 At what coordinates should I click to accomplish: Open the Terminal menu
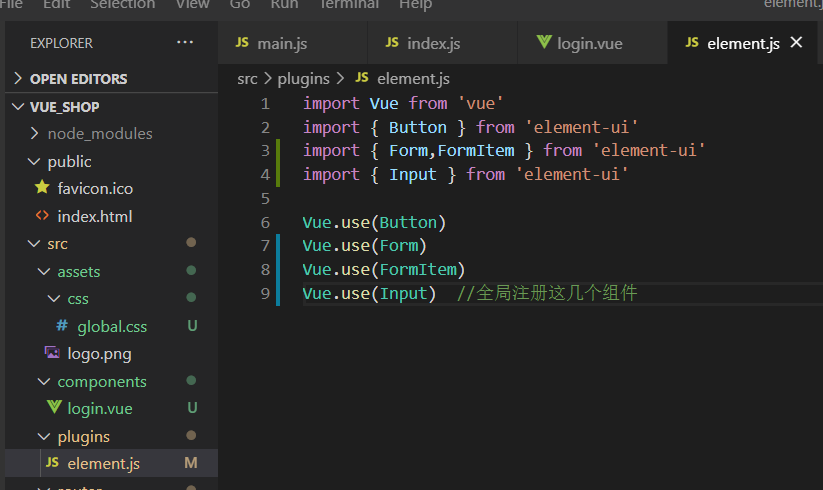tap(349, 4)
